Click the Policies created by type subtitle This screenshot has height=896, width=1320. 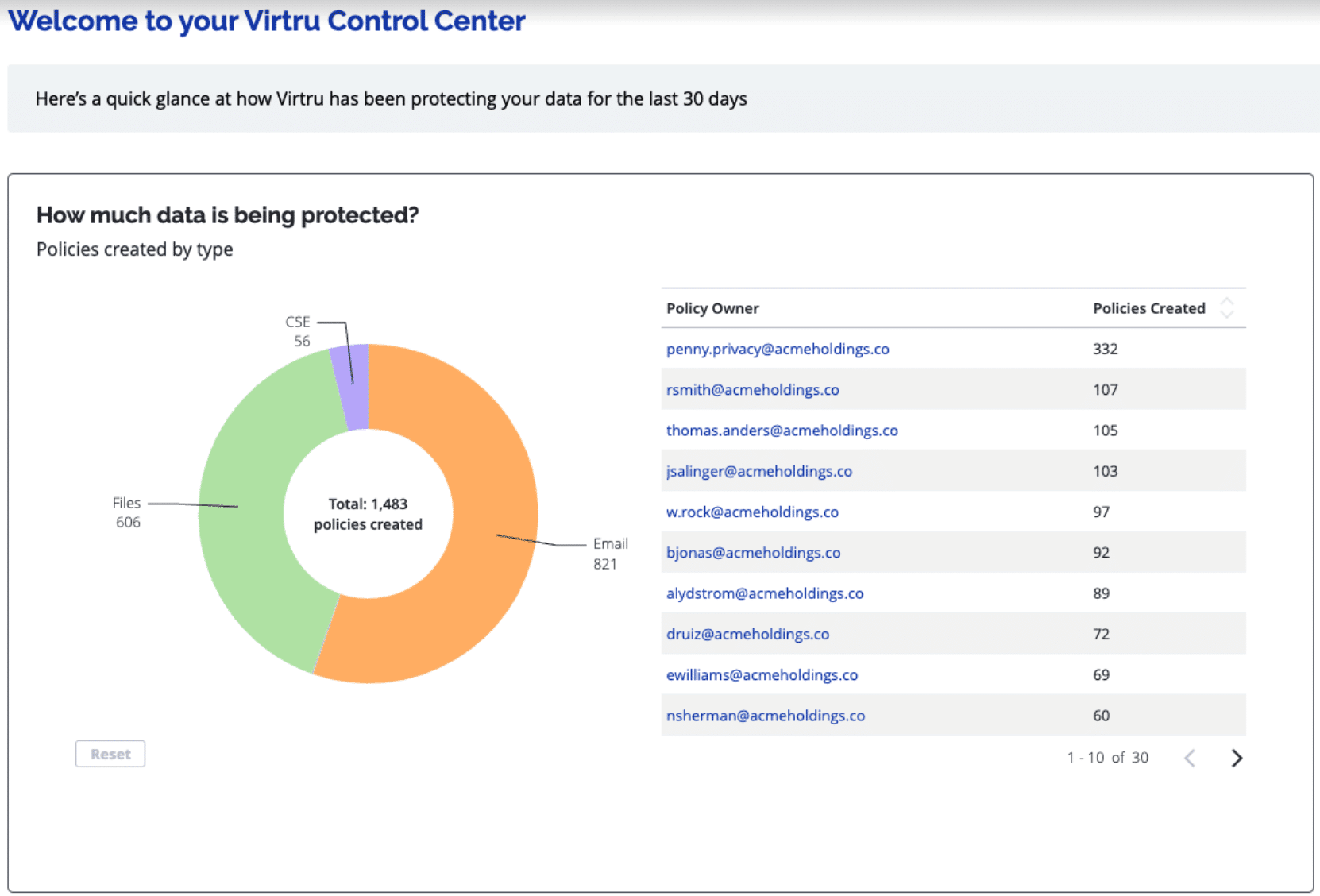(134, 249)
